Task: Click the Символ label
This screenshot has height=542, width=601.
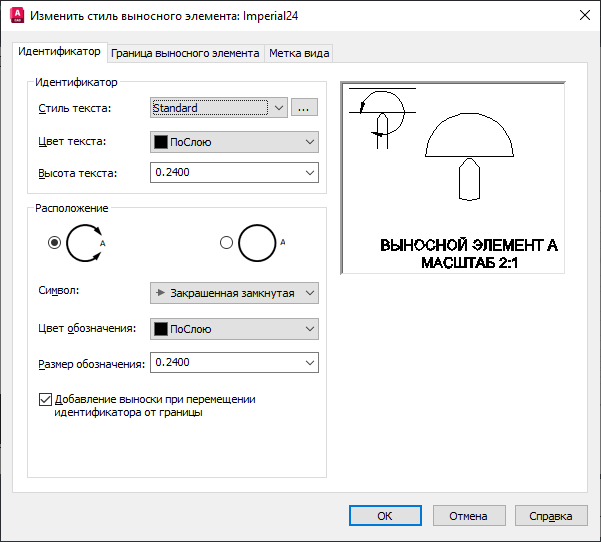Action: pos(58,291)
